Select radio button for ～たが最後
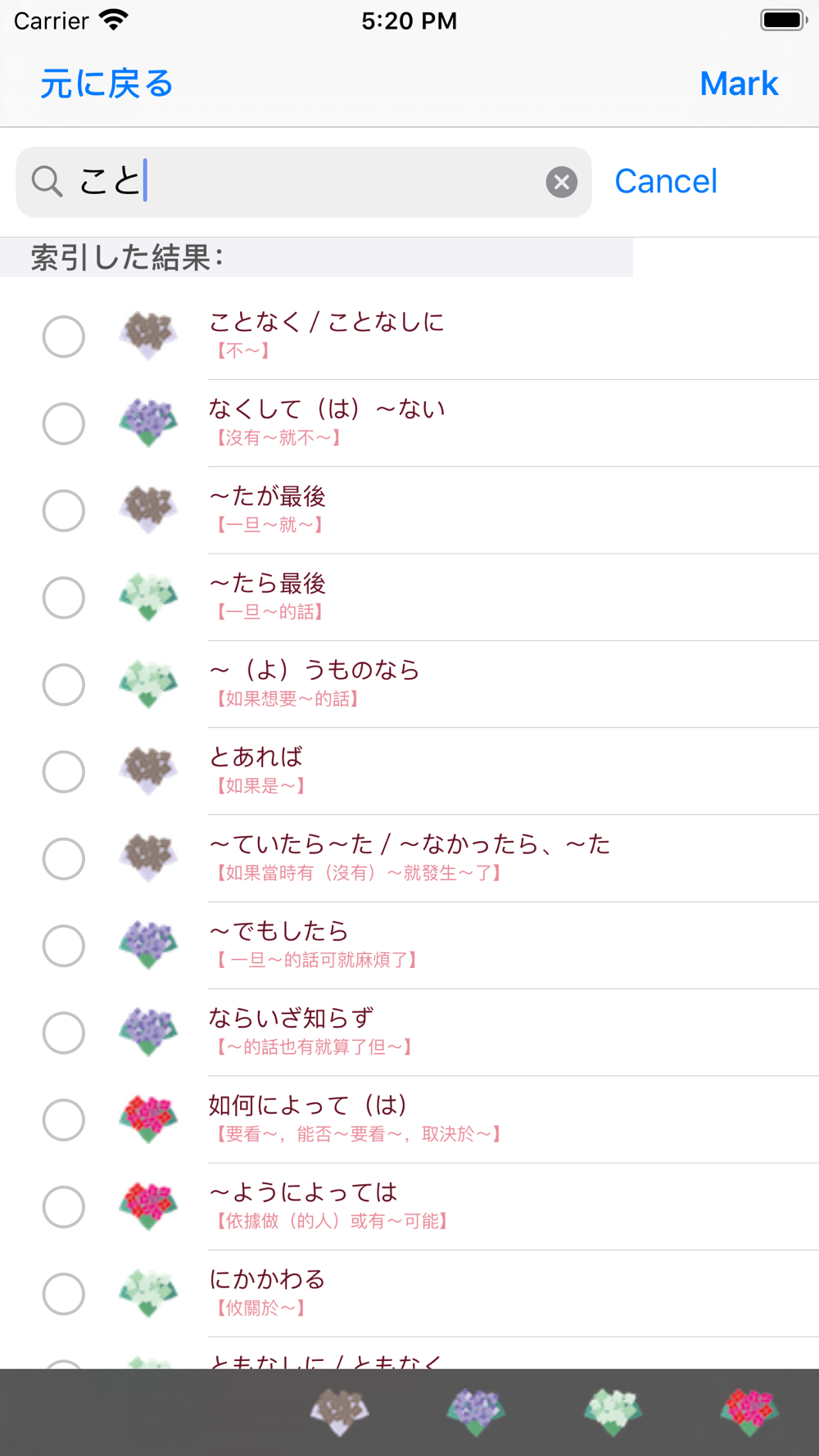The height and width of the screenshot is (1456, 819). [x=64, y=510]
